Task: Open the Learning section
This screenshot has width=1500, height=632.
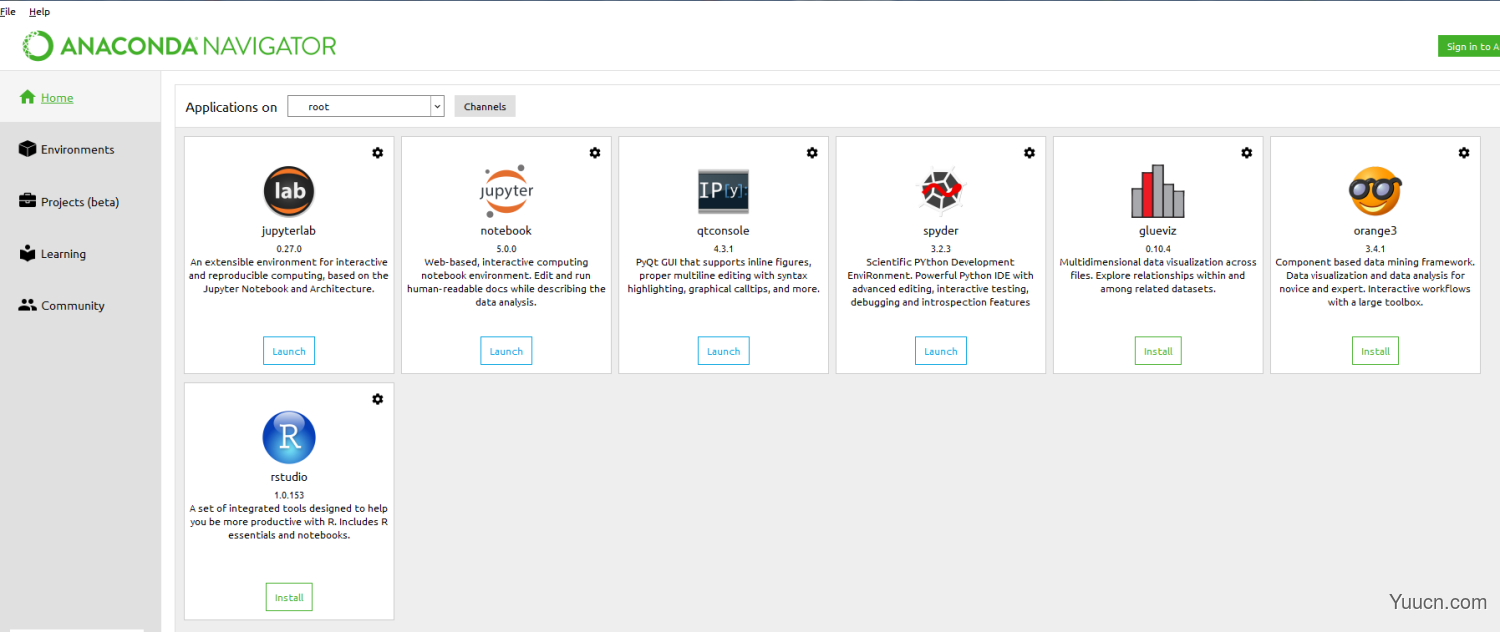Action: point(62,254)
